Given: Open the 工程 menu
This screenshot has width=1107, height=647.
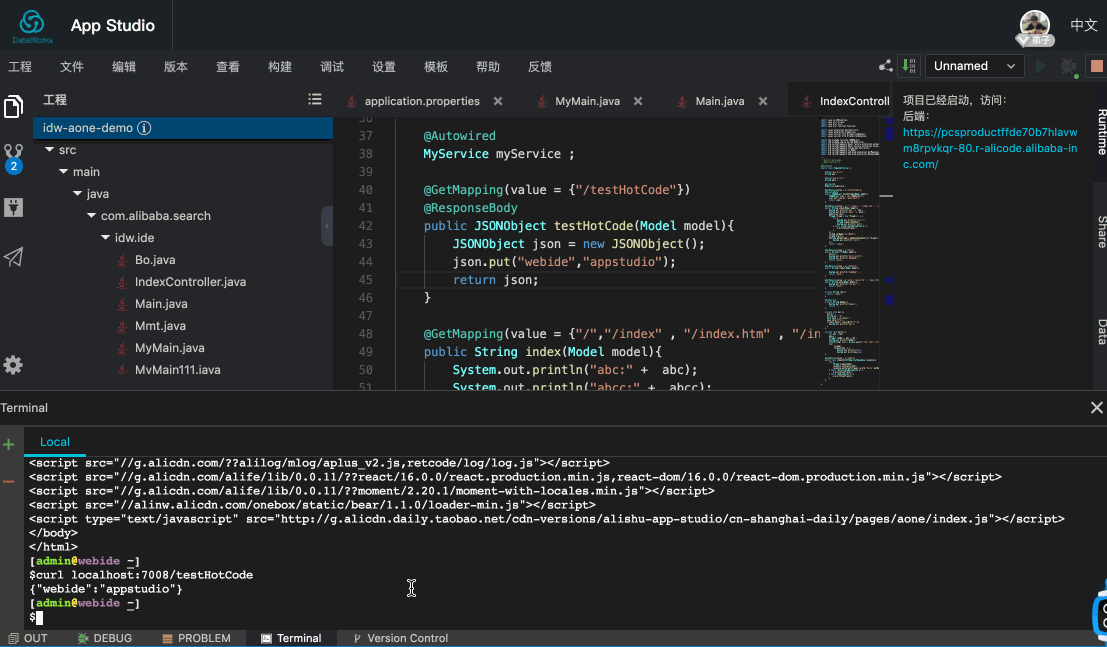Looking at the screenshot, I should 20,66.
